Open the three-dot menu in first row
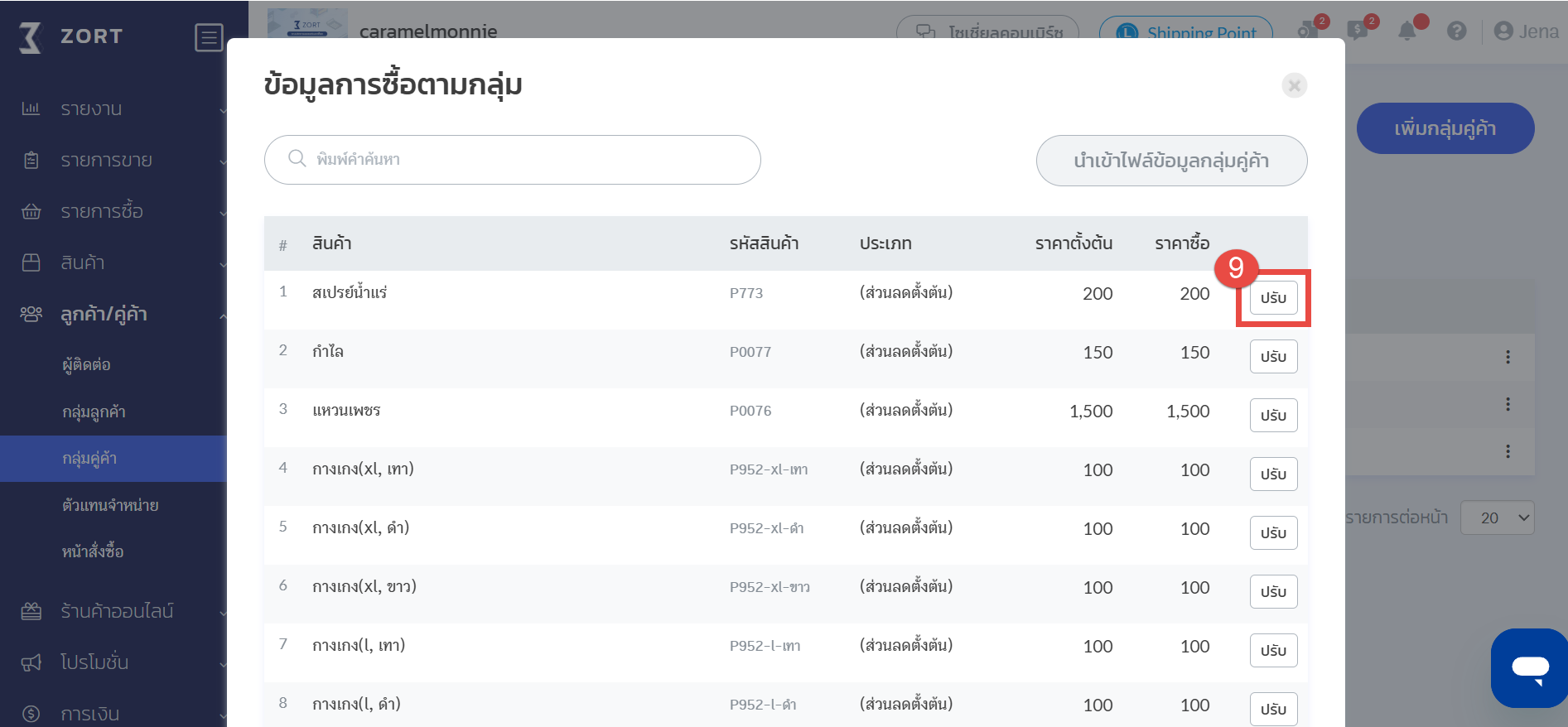The width and height of the screenshot is (1568, 727). (1508, 357)
